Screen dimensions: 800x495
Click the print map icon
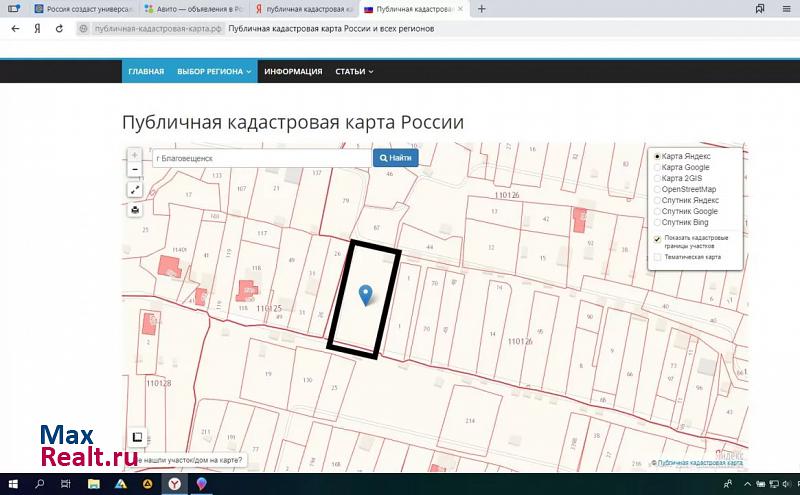[x=134, y=210]
